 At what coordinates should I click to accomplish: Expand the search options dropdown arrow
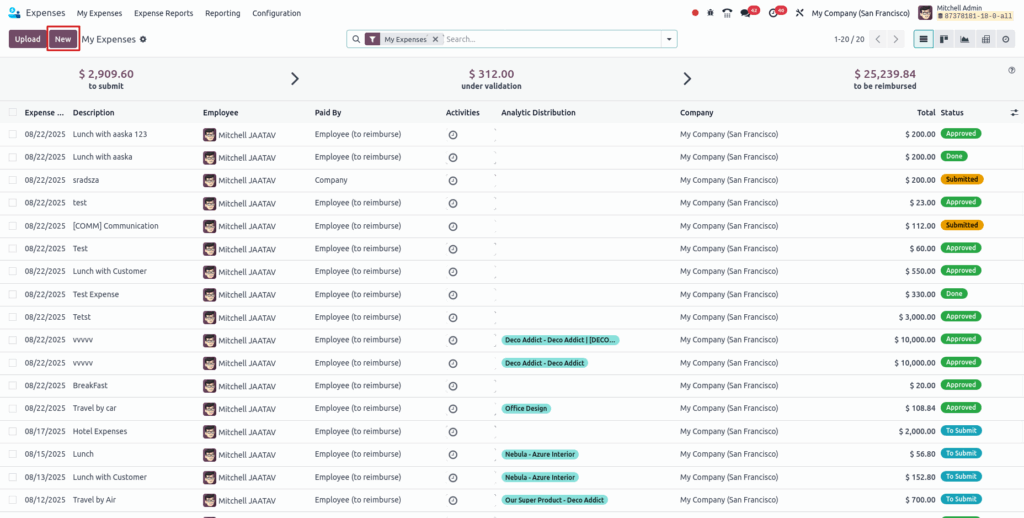669,39
